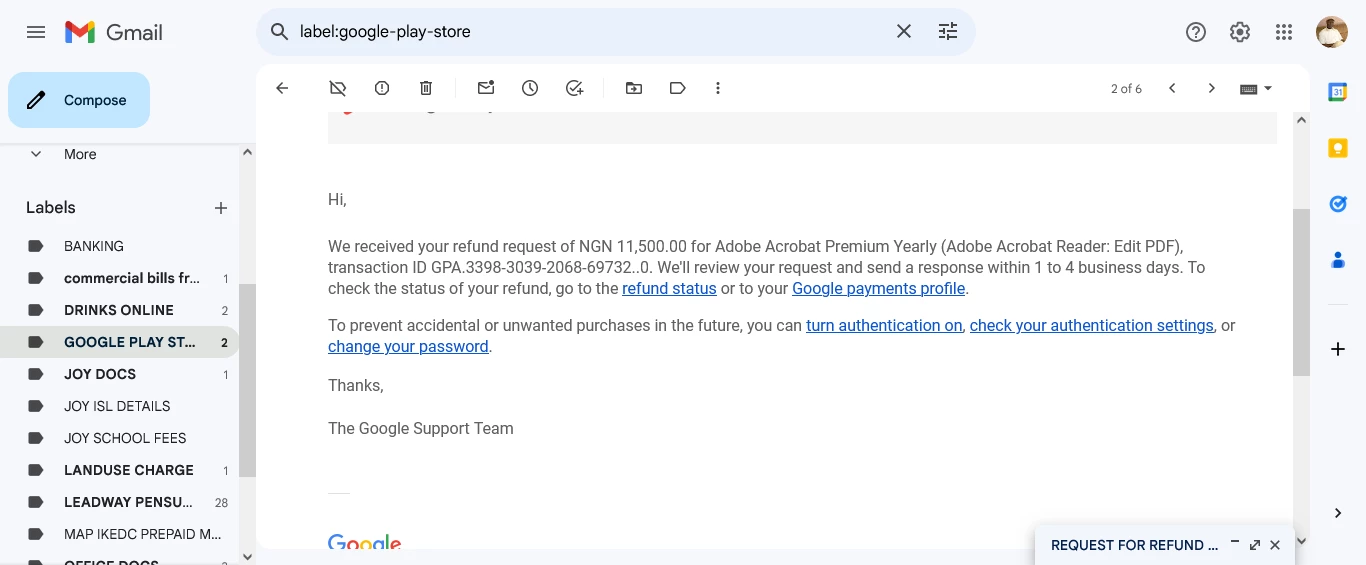Open Settings gear icon
1366x565 pixels.
click(x=1240, y=32)
